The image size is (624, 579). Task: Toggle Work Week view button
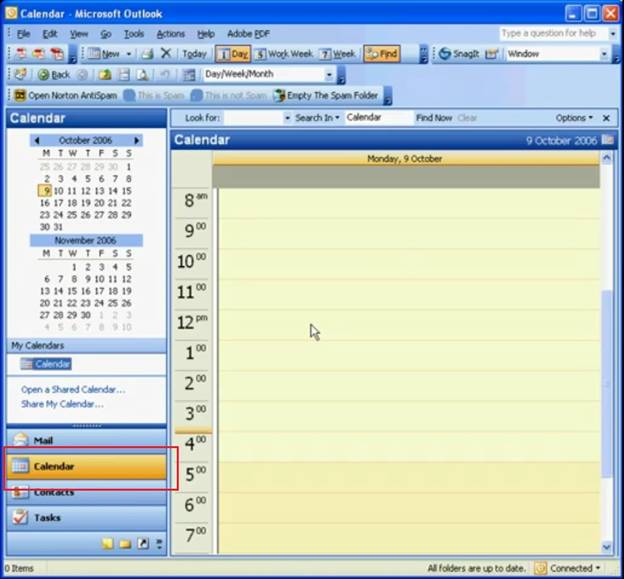click(284, 54)
